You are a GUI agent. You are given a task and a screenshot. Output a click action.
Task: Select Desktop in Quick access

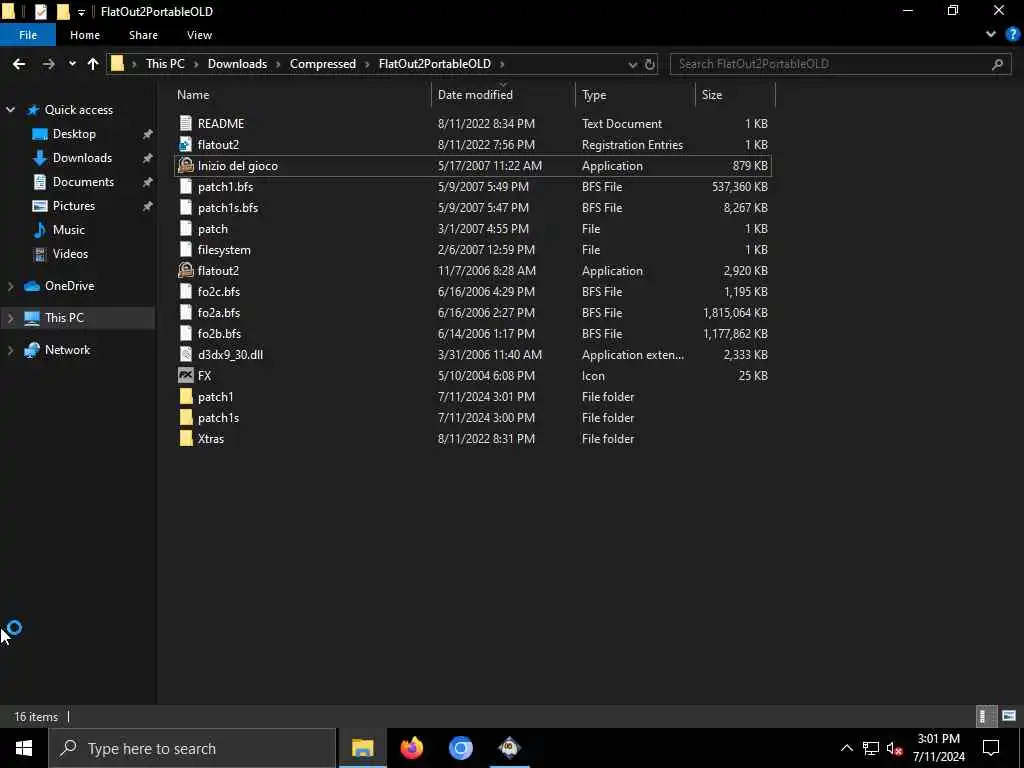[x=74, y=134]
